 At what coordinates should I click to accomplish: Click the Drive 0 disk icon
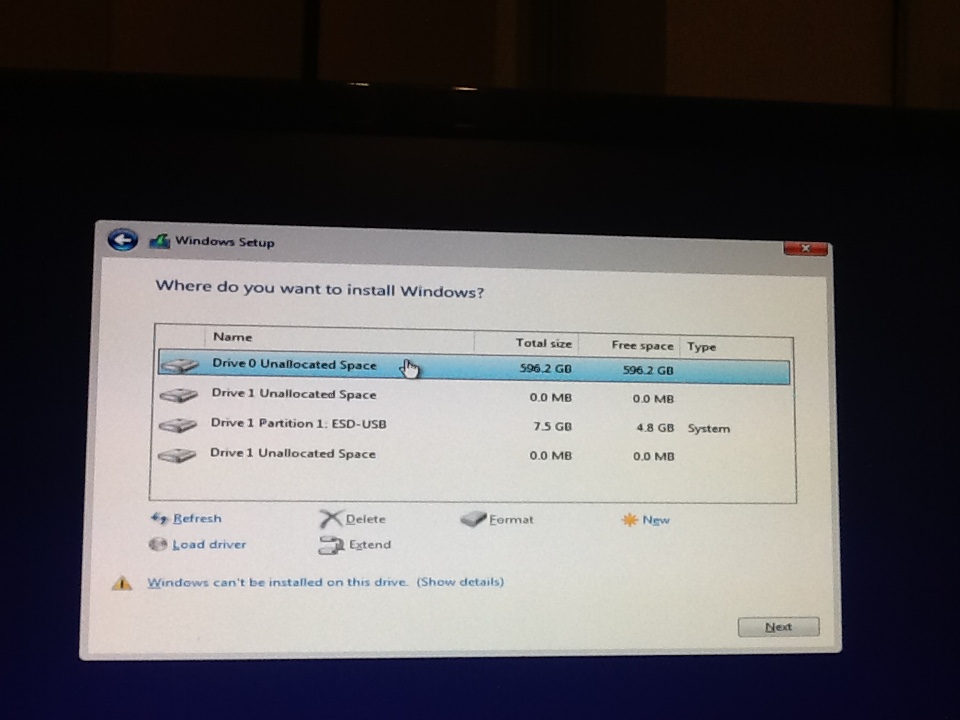[x=179, y=366]
